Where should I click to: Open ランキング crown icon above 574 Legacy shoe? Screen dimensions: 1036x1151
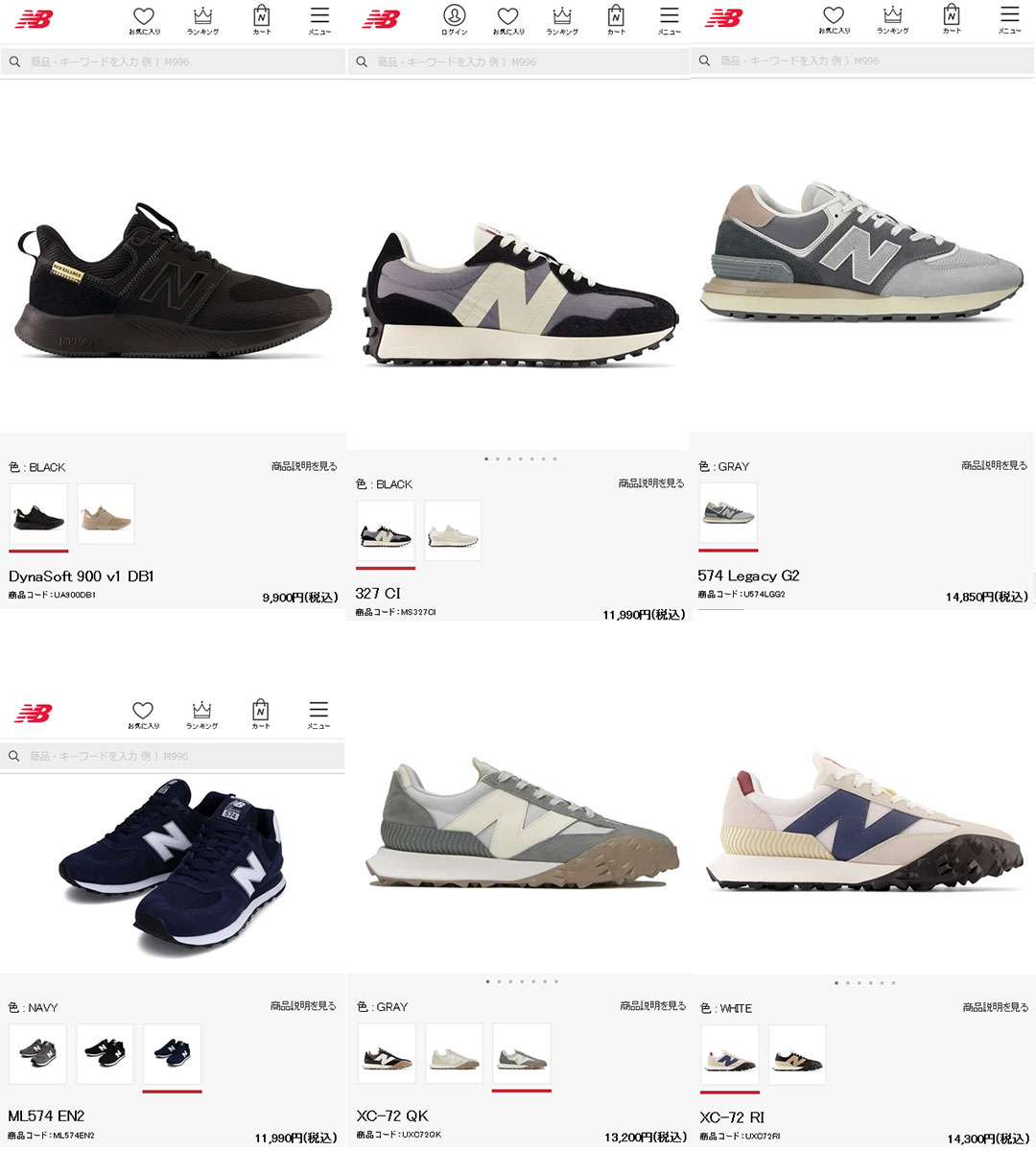point(893,19)
